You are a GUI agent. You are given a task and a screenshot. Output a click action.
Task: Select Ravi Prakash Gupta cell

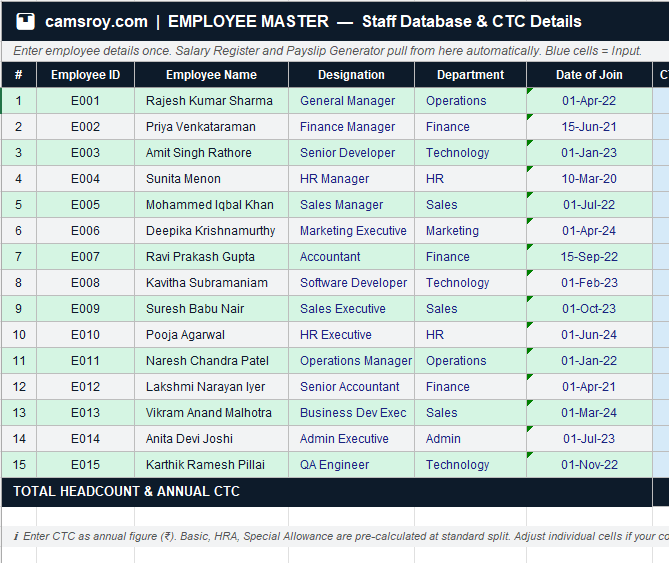211,257
